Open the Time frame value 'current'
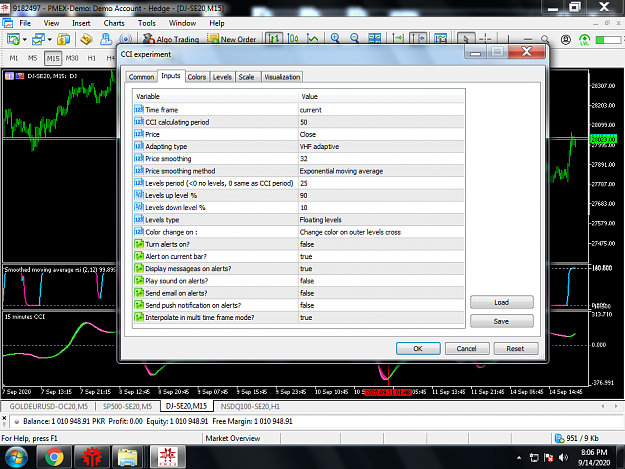 pyautogui.click(x=381, y=110)
